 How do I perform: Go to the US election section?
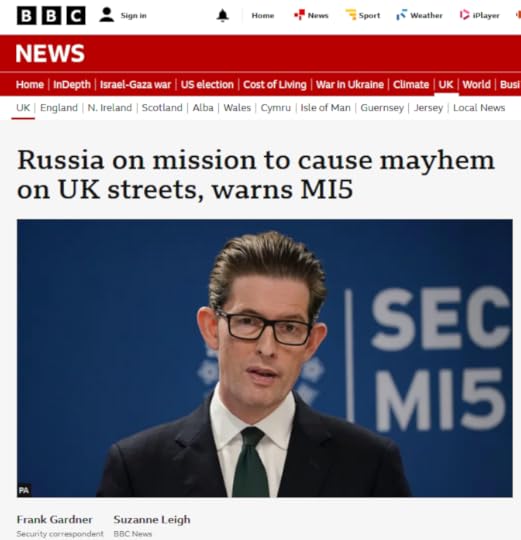point(207,84)
